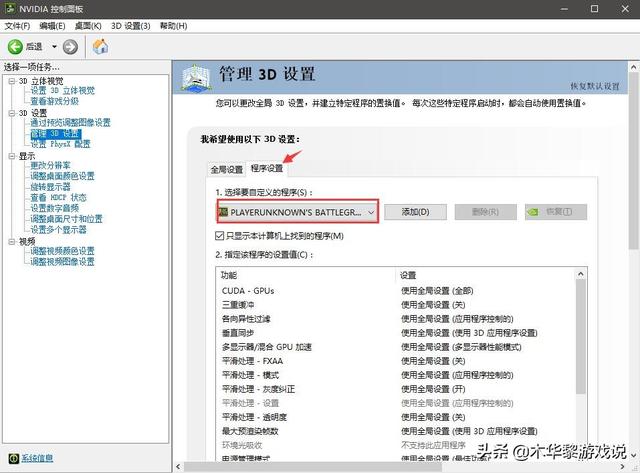
Task: Click the 恢复(T) button
Action: [556, 212]
